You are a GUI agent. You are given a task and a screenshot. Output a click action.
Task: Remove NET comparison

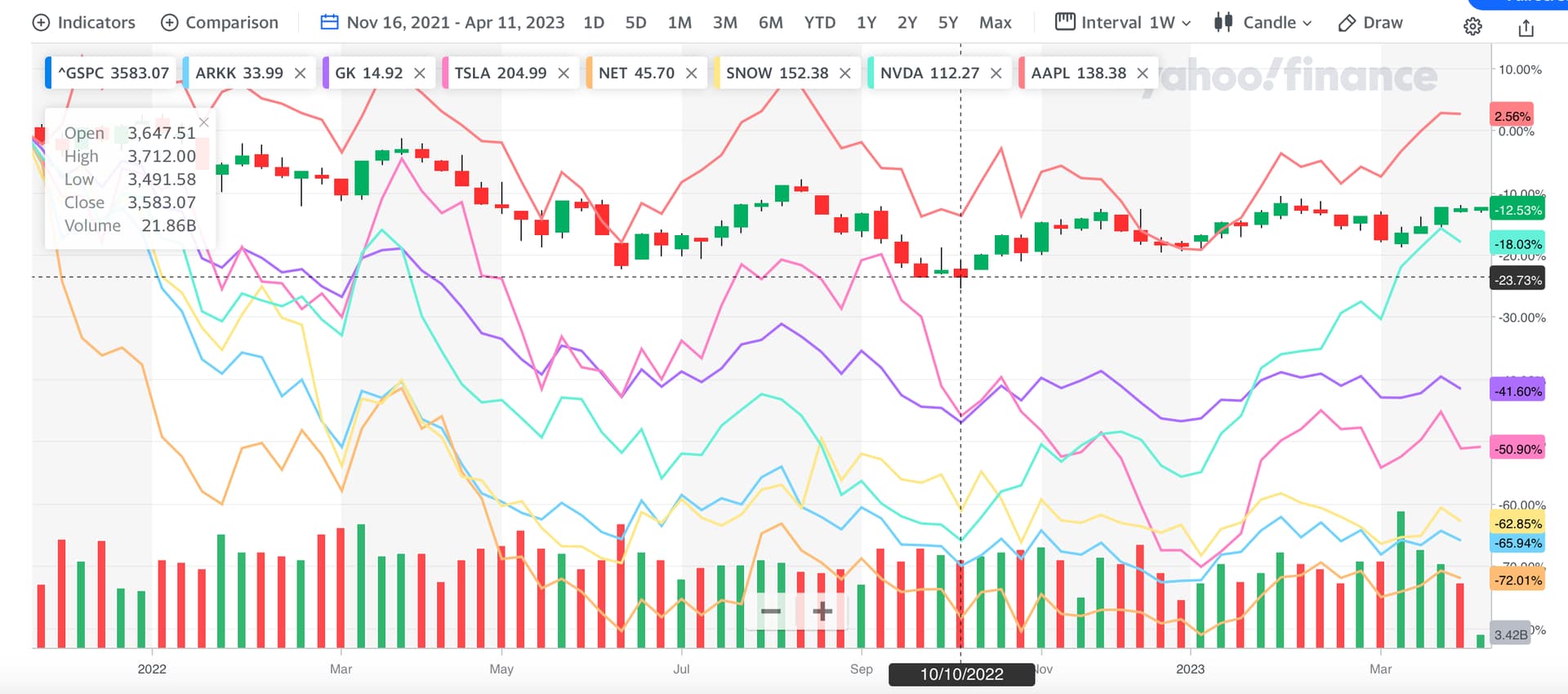[692, 73]
